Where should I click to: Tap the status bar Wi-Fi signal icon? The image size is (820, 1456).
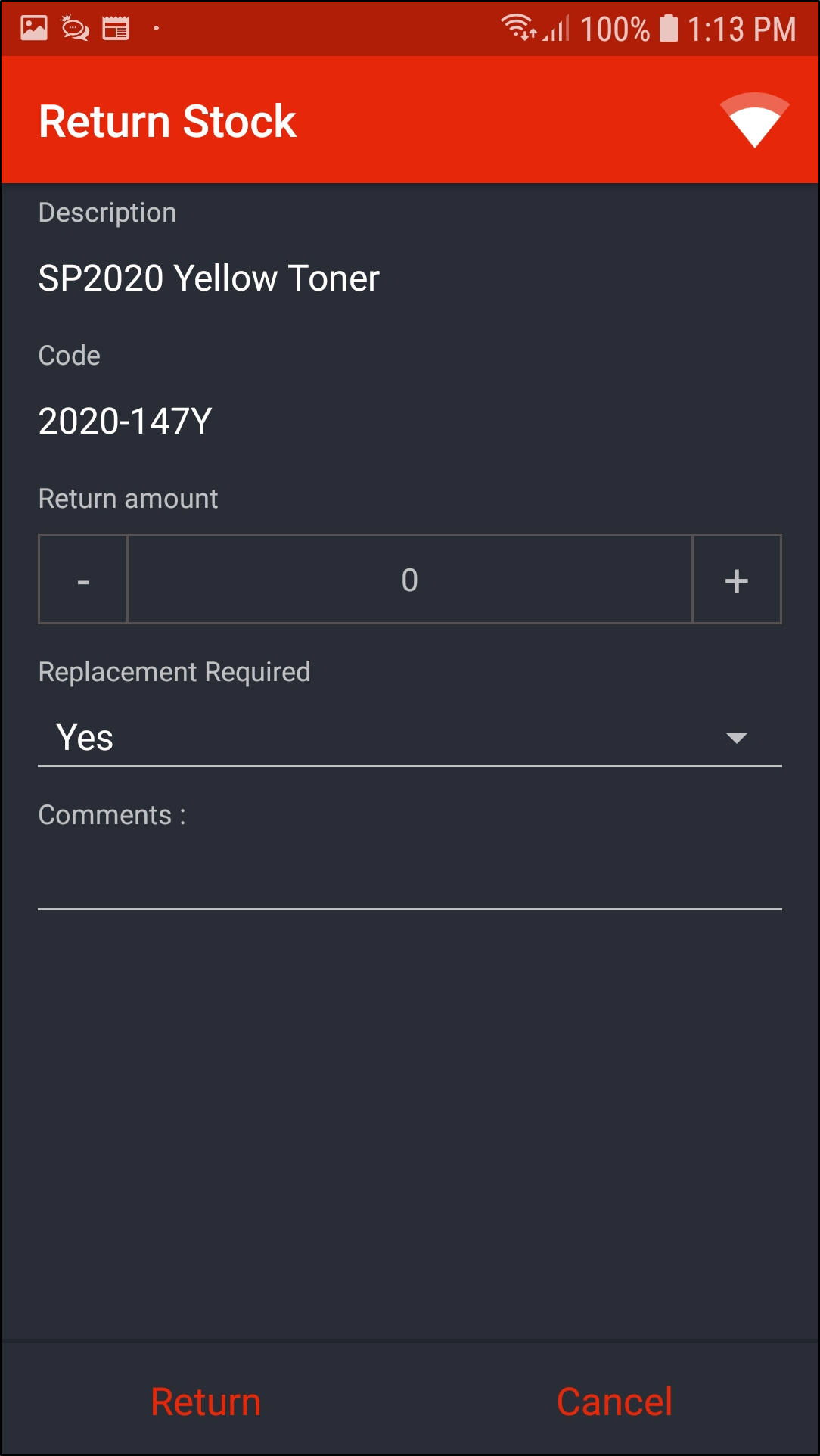(518, 28)
